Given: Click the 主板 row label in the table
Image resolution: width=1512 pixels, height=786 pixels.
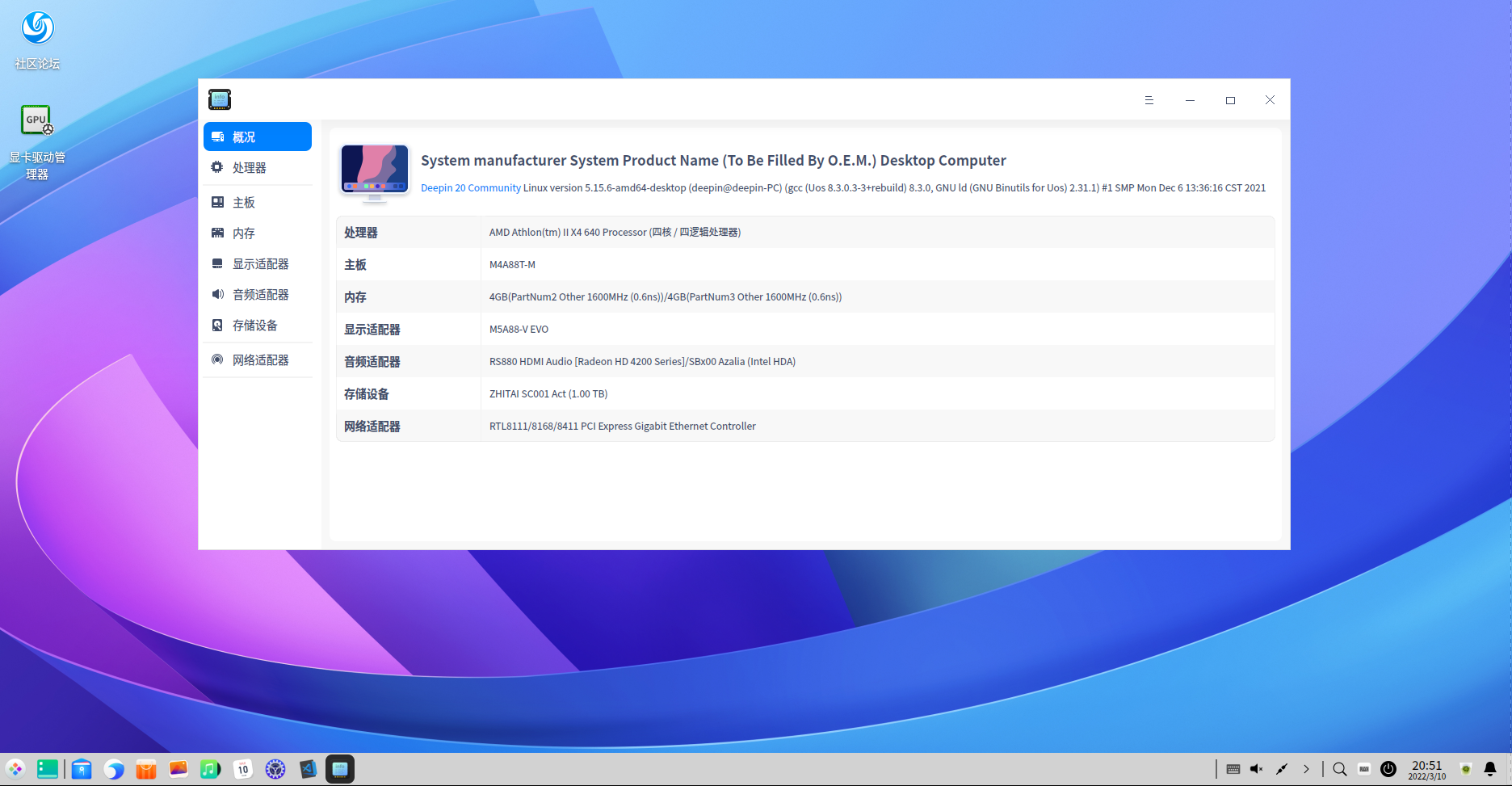Looking at the screenshot, I should tap(355, 265).
